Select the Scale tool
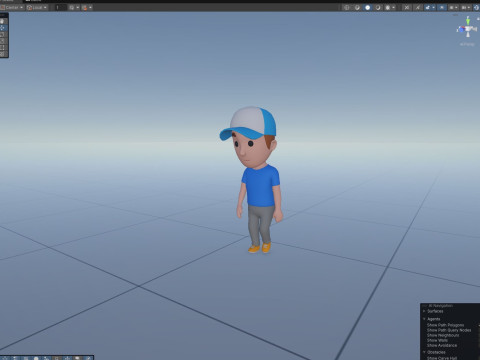 pos(2,41)
